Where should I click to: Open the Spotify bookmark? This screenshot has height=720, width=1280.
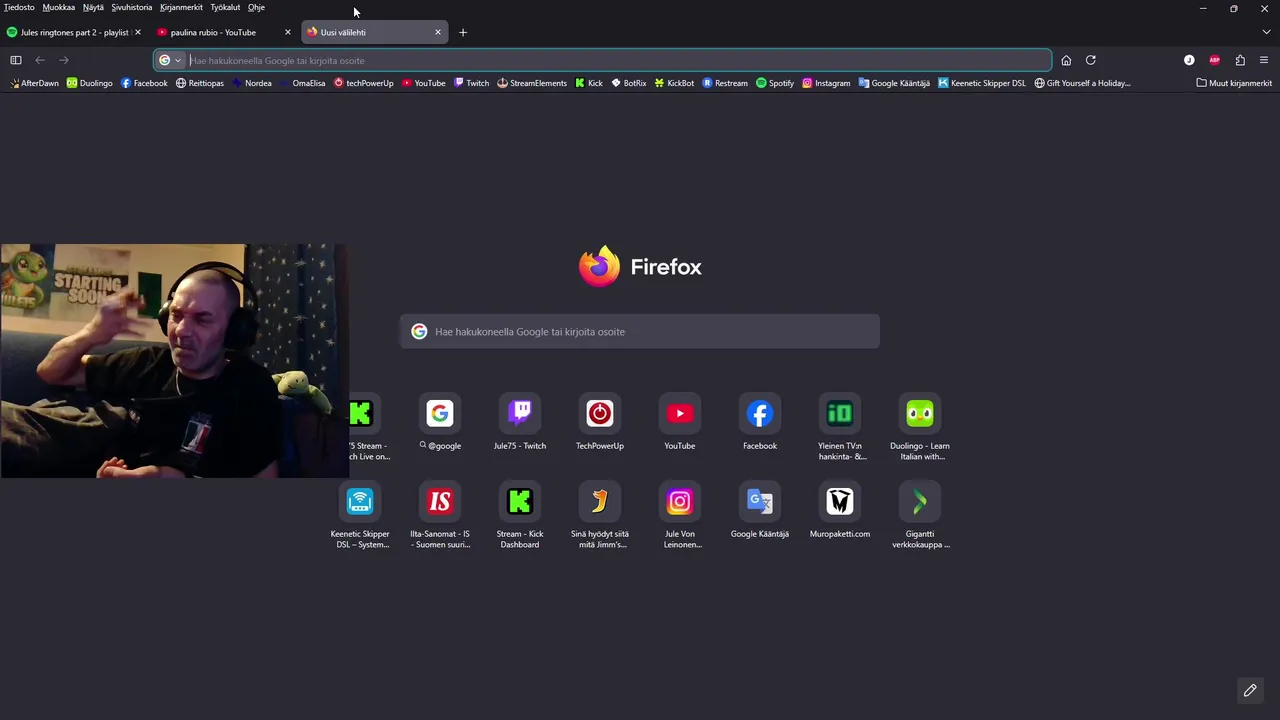click(x=775, y=83)
